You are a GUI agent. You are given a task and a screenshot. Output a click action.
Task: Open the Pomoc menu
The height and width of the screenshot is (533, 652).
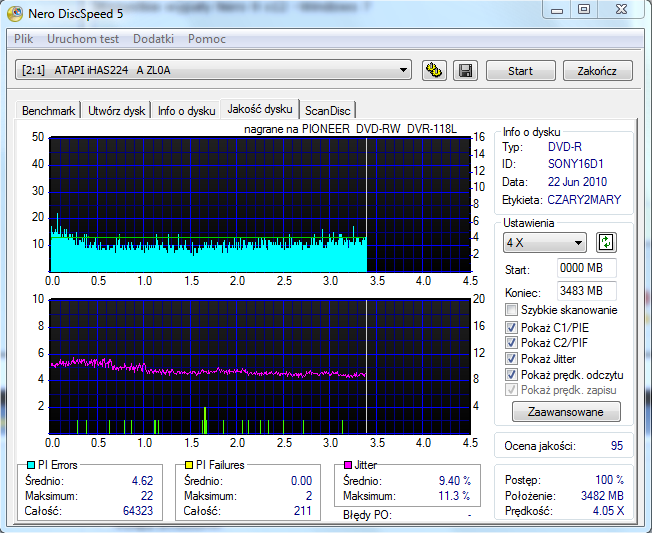click(x=207, y=39)
